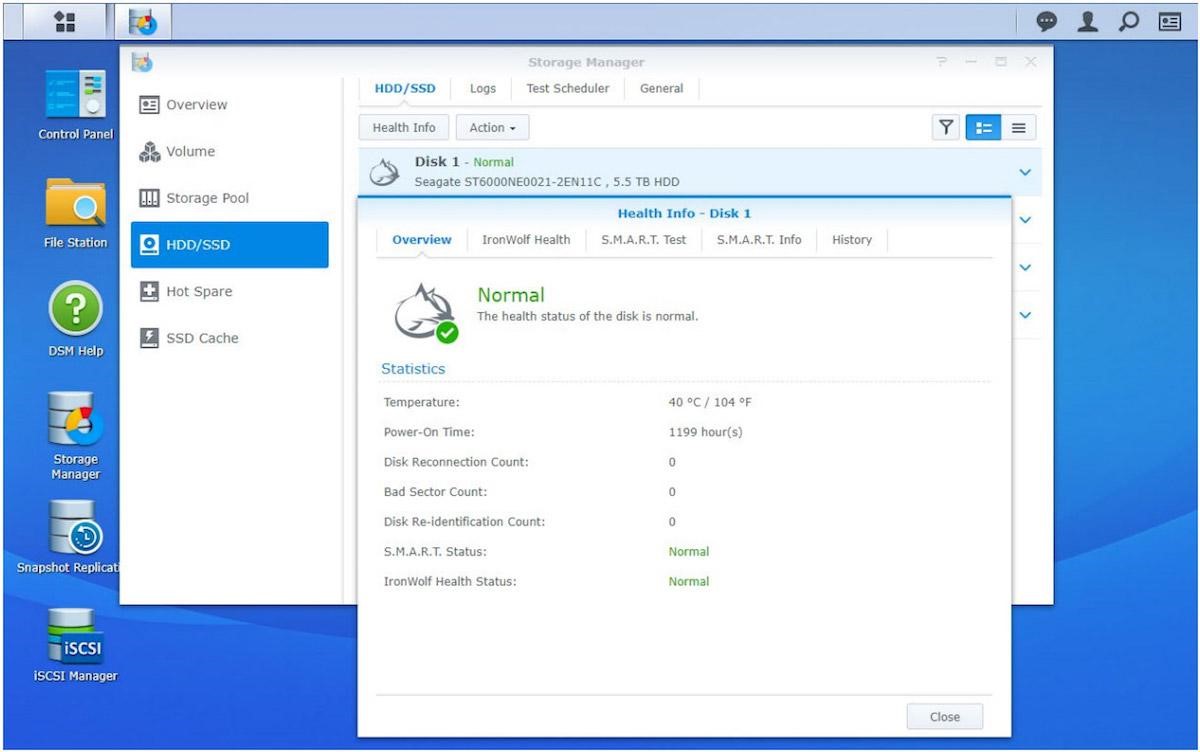Open DSM Help desktop icon

click(75, 309)
